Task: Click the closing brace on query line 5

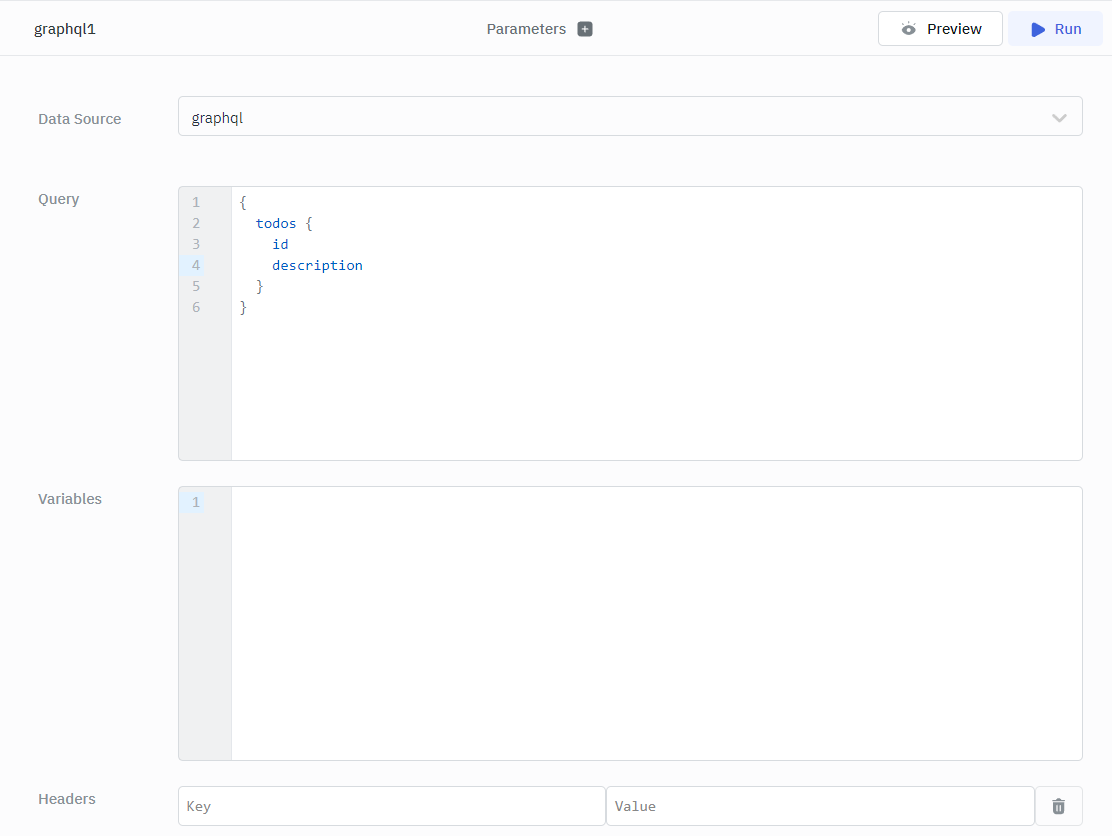Action: click(x=260, y=286)
